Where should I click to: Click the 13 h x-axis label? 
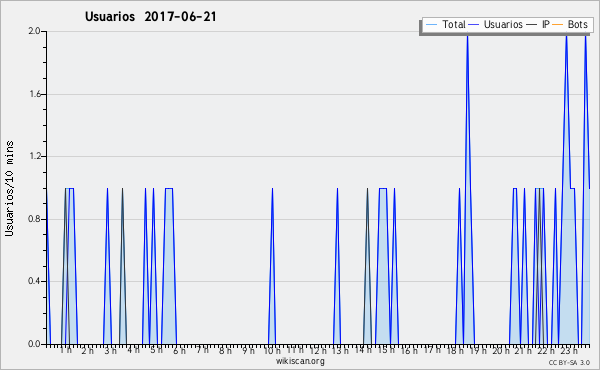point(340,350)
